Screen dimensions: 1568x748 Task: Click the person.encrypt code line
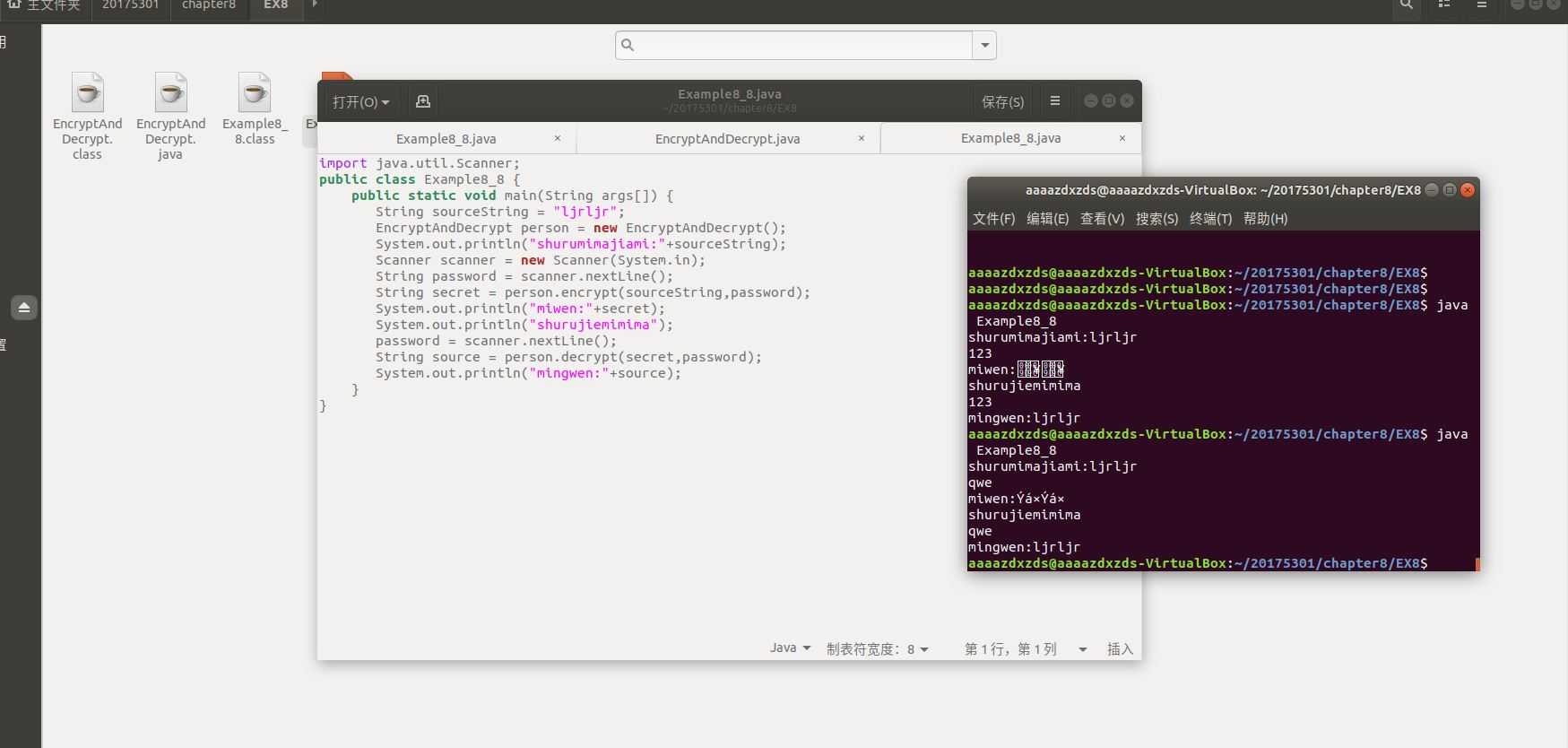coord(593,292)
